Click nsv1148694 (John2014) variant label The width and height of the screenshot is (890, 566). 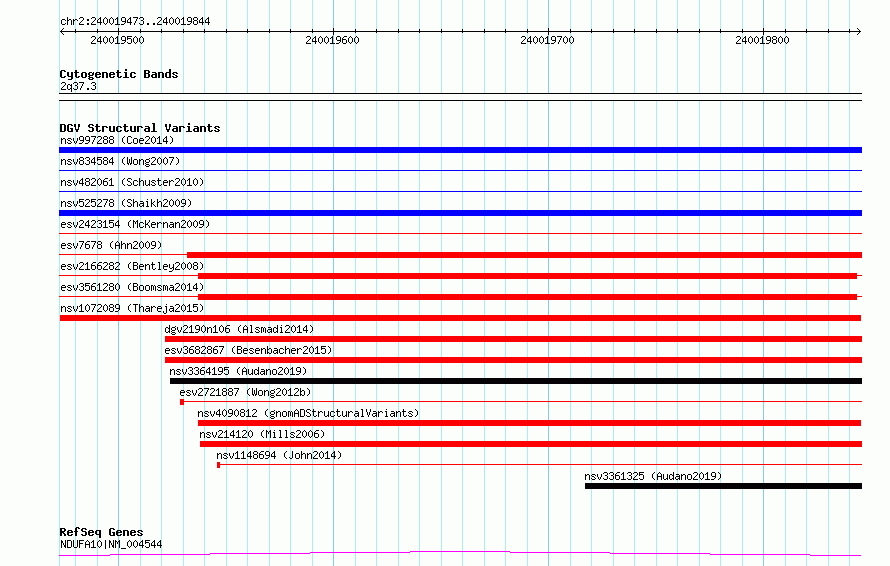(x=279, y=455)
